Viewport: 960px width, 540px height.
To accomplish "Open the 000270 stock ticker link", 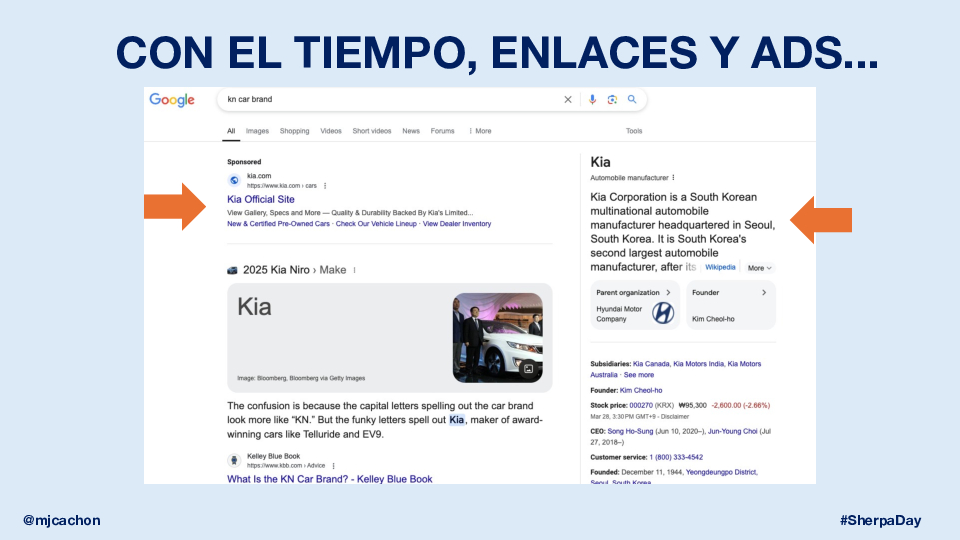I will point(641,405).
